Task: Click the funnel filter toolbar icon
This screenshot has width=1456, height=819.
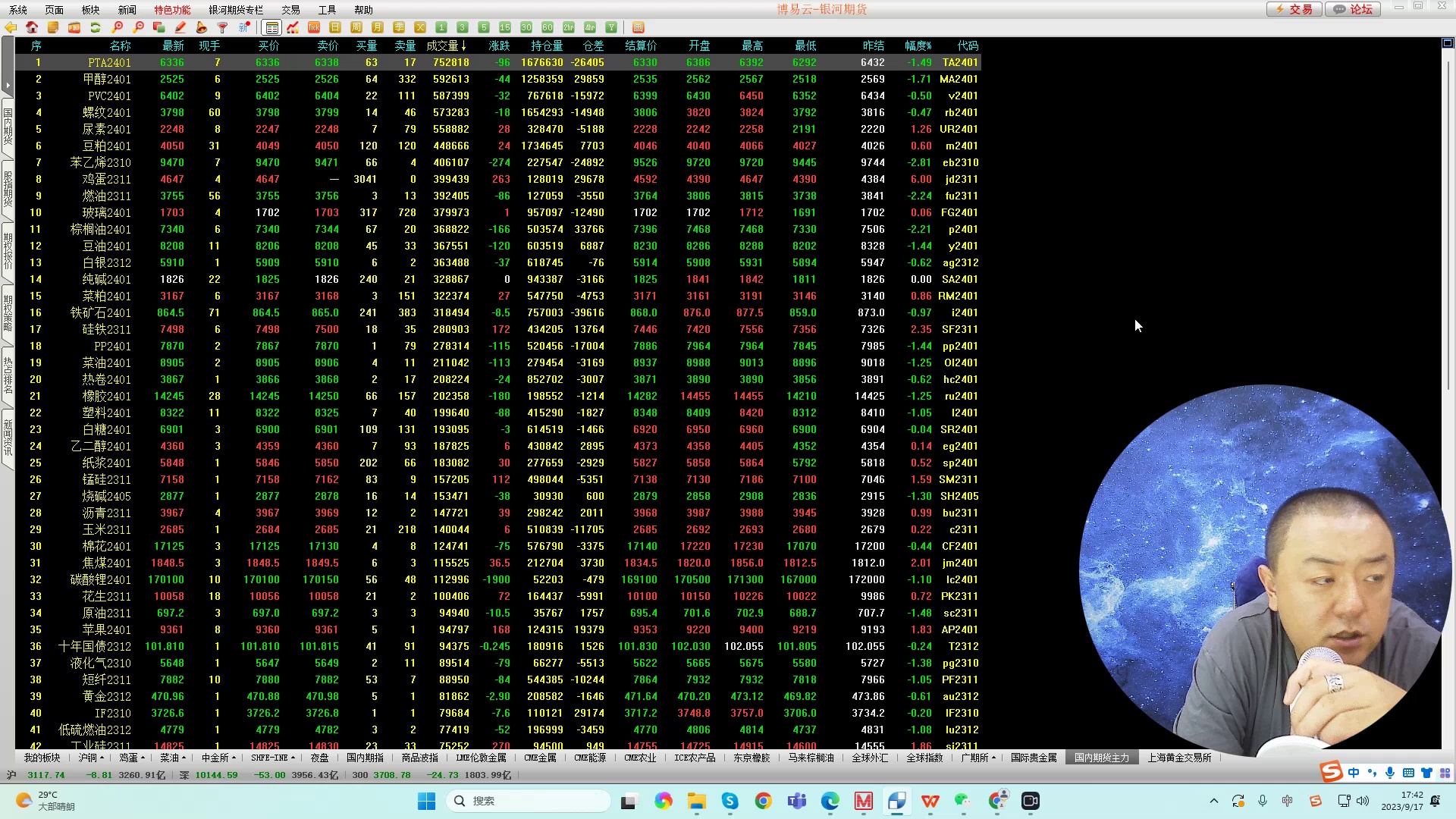Action: (x=223, y=27)
